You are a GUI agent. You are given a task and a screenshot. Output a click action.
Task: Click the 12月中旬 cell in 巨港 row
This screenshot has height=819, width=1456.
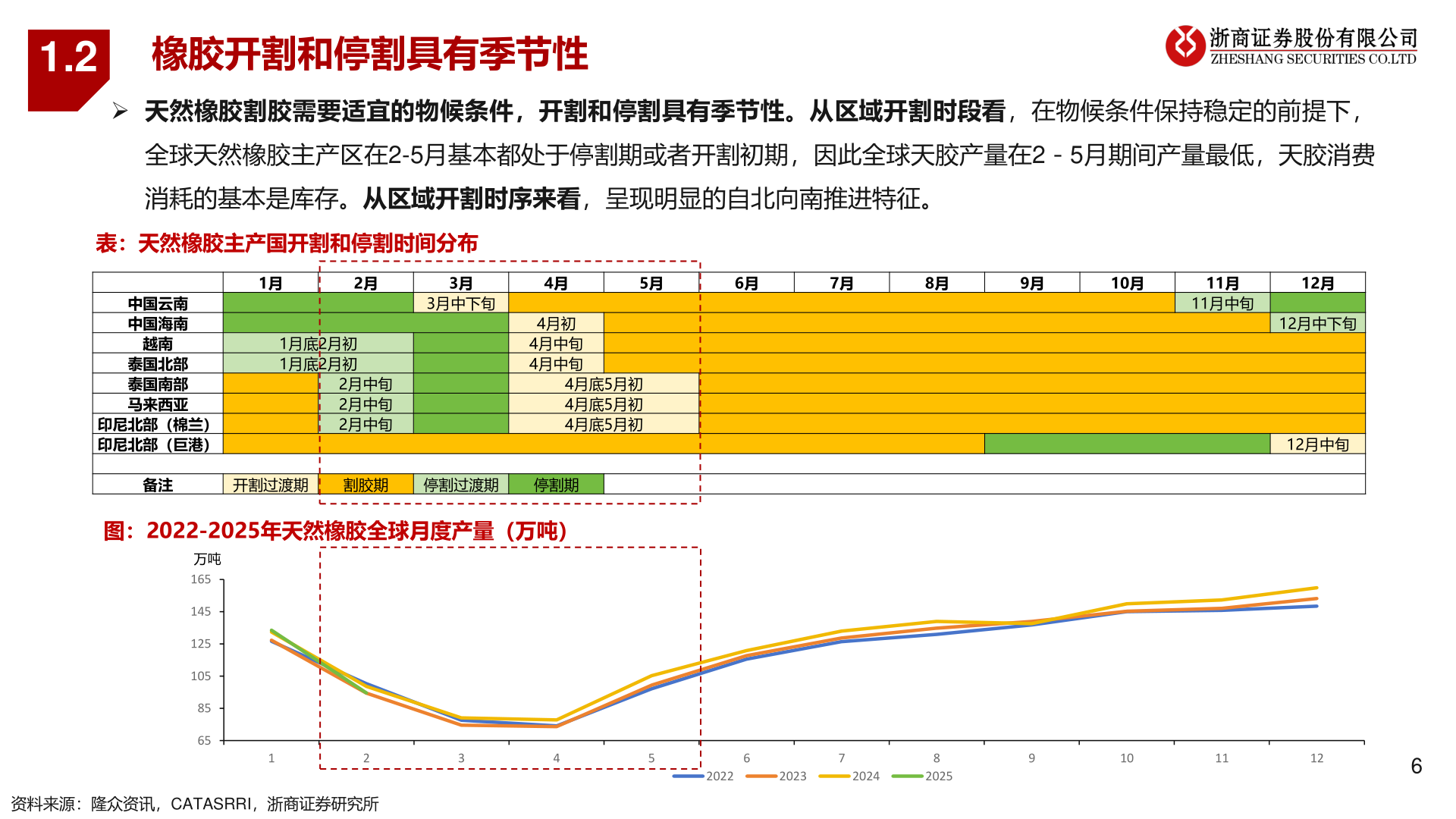[x=1318, y=444]
